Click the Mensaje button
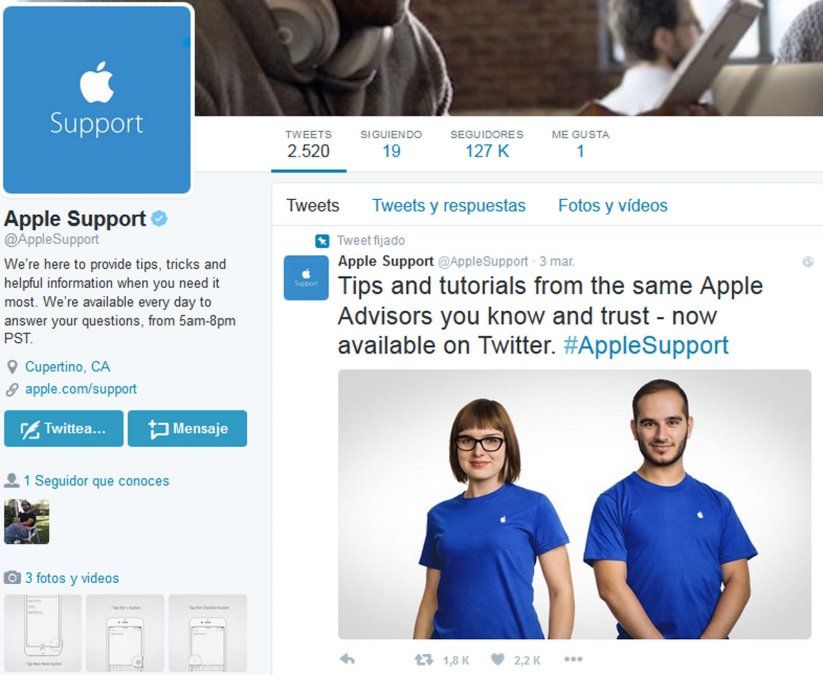Image resolution: width=823 pixels, height=675 pixels. tap(187, 428)
